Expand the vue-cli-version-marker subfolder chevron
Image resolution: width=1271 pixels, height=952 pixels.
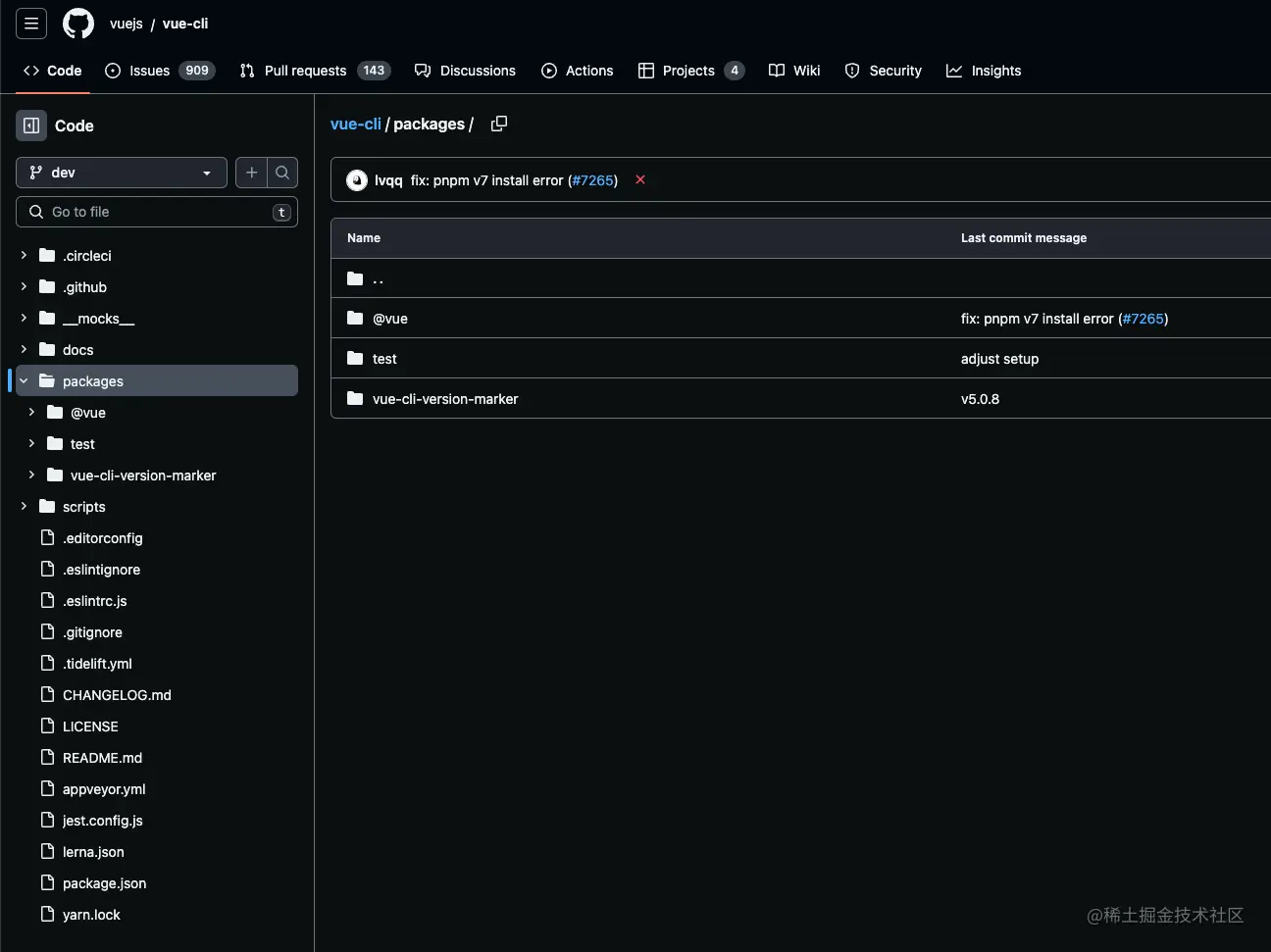31,475
